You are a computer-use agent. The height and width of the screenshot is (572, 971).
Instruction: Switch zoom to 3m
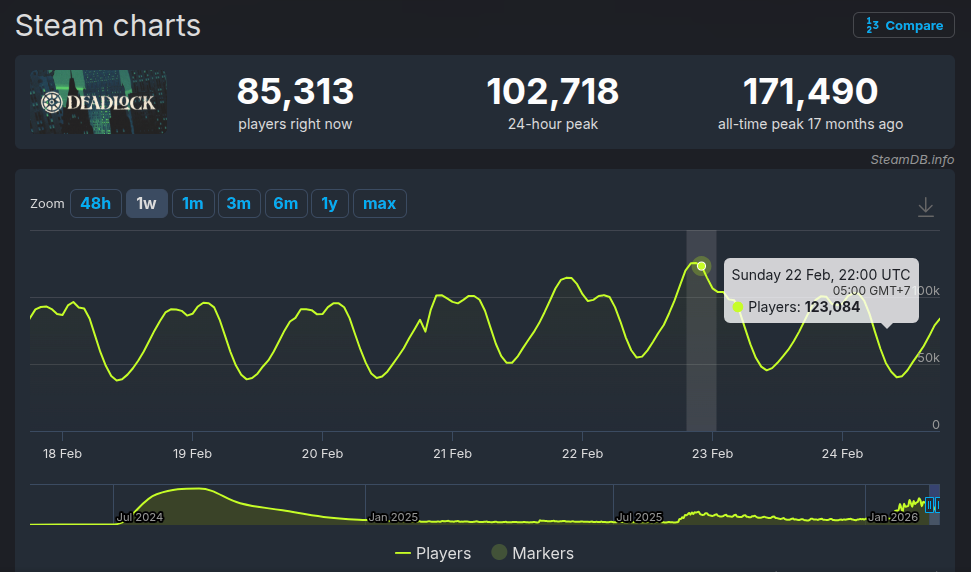click(239, 204)
